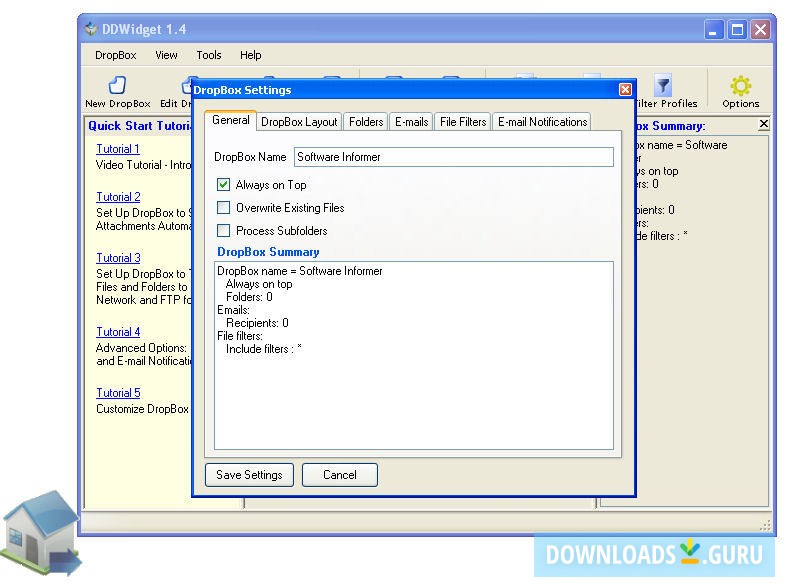Maximize the DDWidget window
This screenshot has height=587, width=785.
pos(737,30)
